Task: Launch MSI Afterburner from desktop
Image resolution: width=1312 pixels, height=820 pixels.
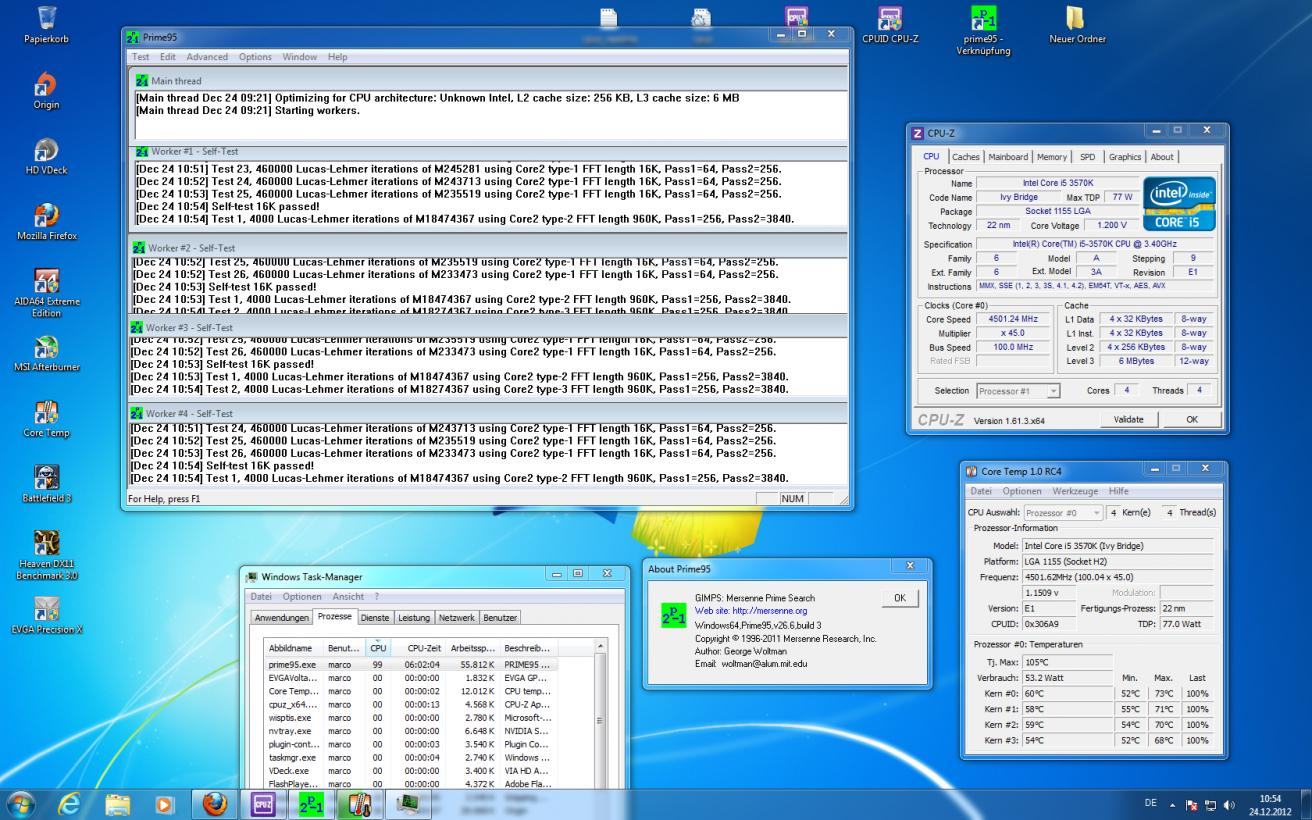Action: click(x=47, y=353)
